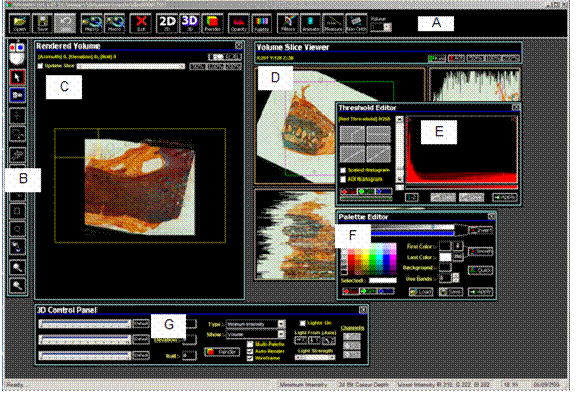
Task: Open the Palette rainbow bars icon
Action: 261,23
